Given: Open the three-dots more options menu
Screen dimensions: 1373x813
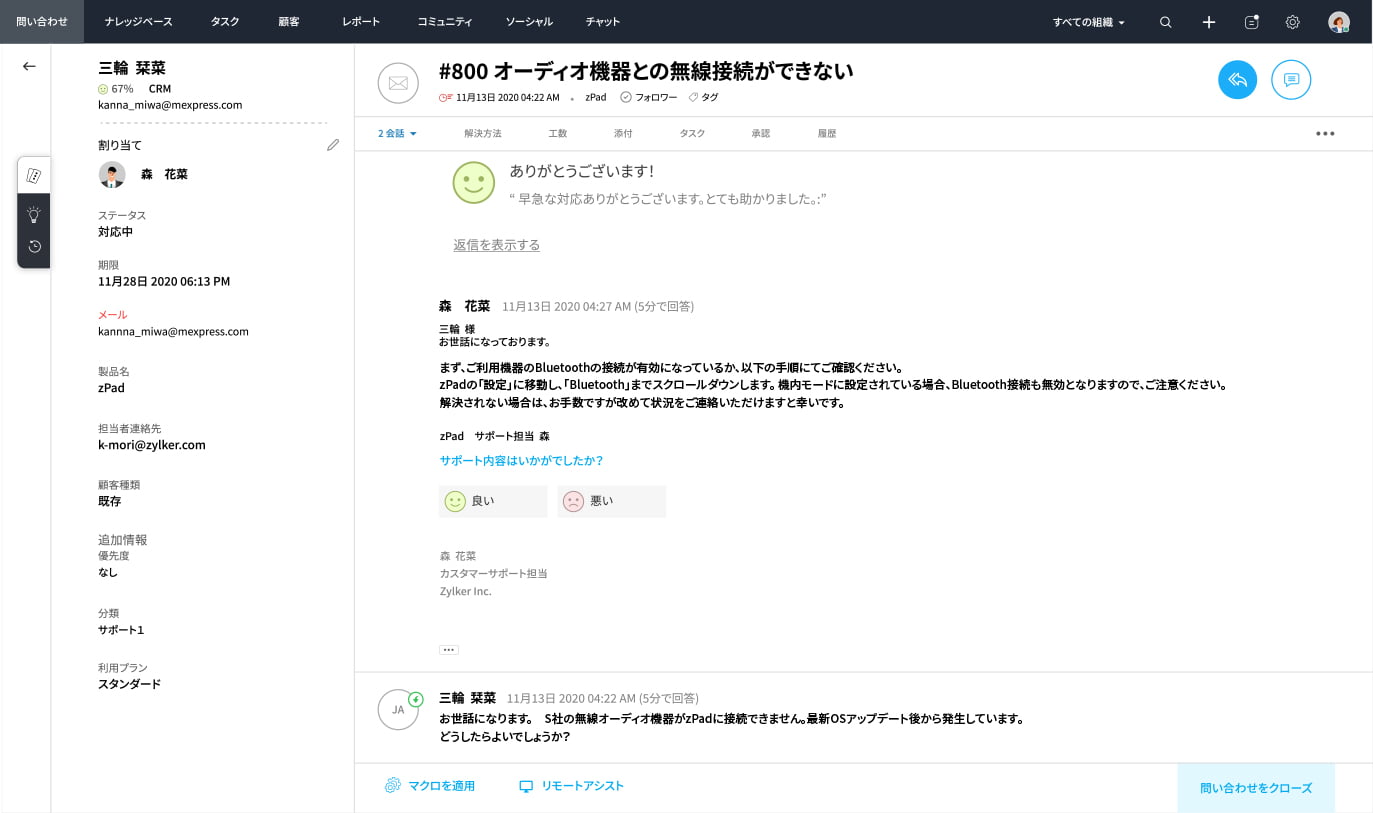Looking at the screenshot, I should (1325, 134).
